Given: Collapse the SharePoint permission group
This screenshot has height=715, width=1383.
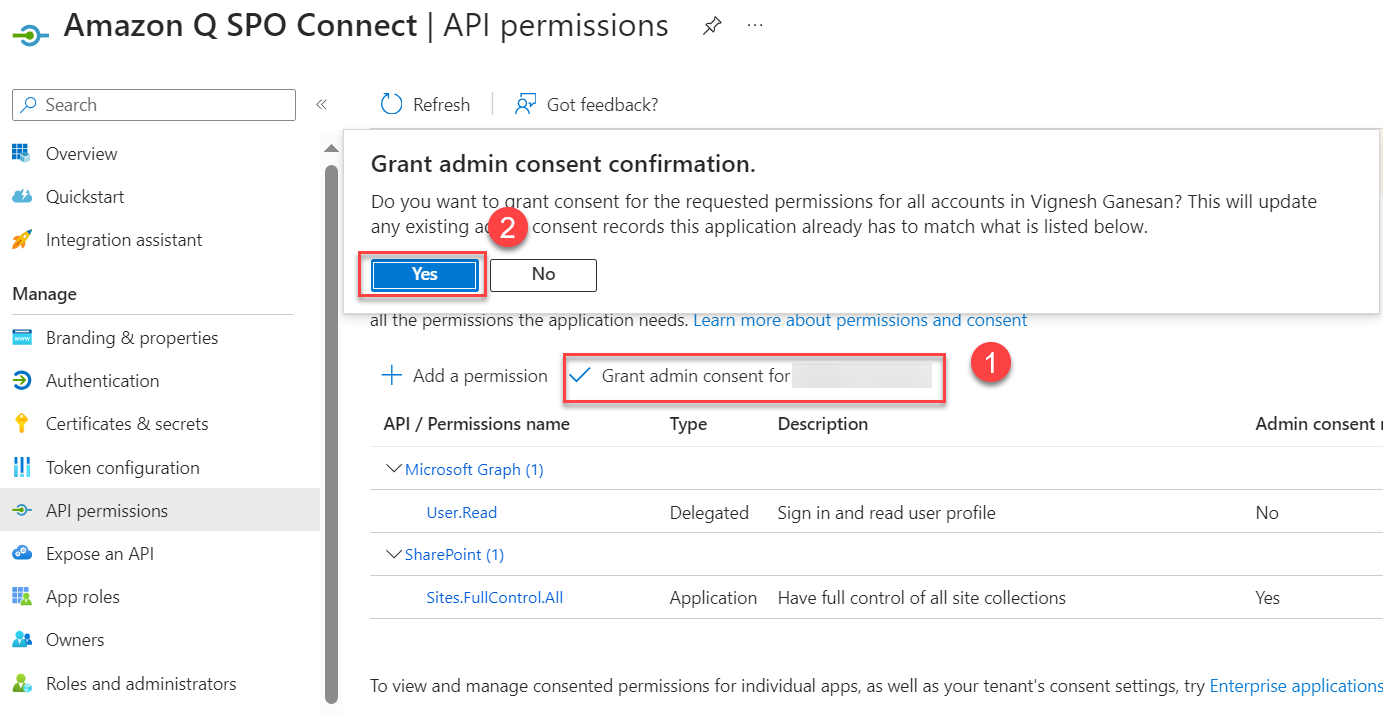Looking at the screenshot, I should (393, 554).
